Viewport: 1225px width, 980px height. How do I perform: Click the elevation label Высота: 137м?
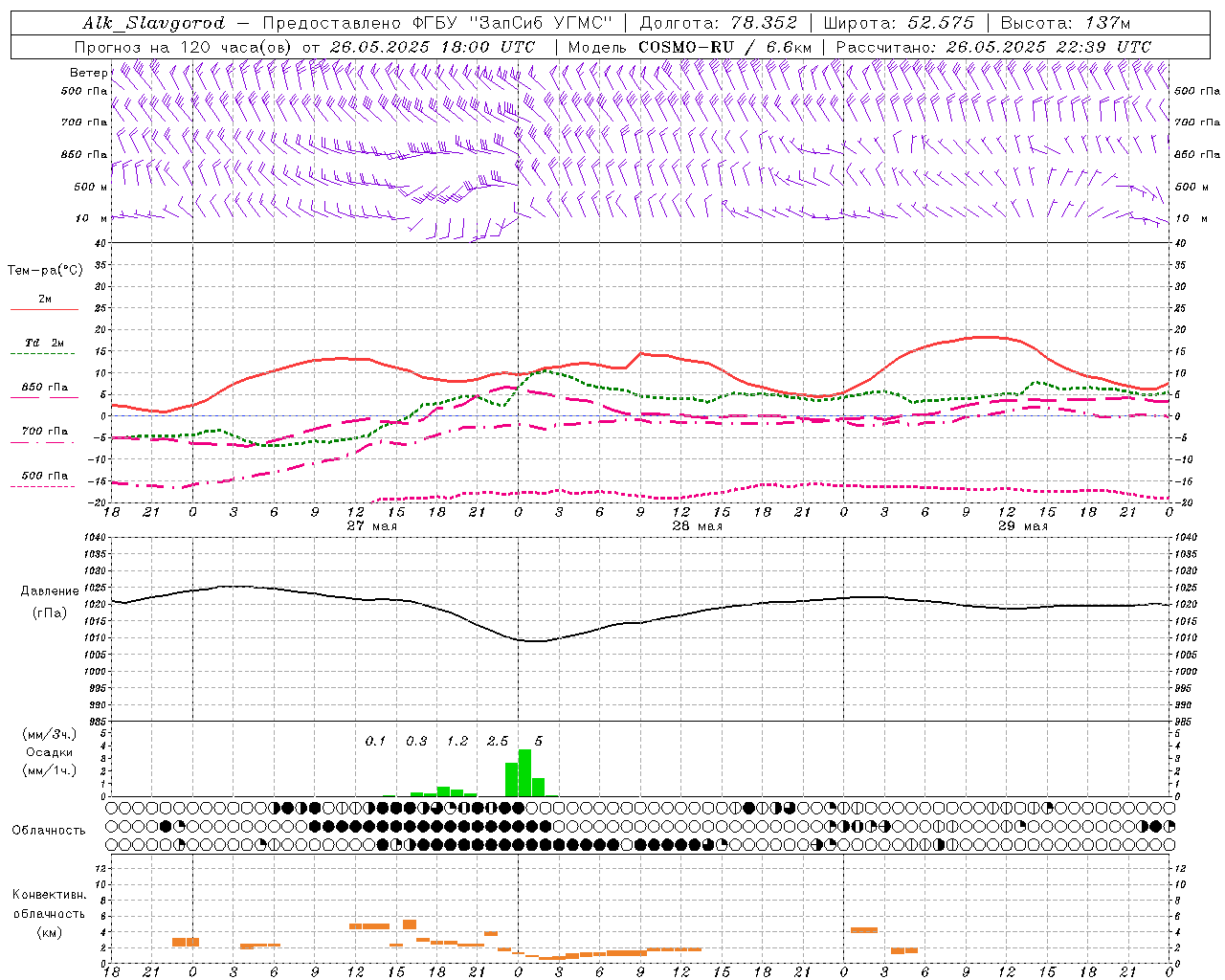1065,23
